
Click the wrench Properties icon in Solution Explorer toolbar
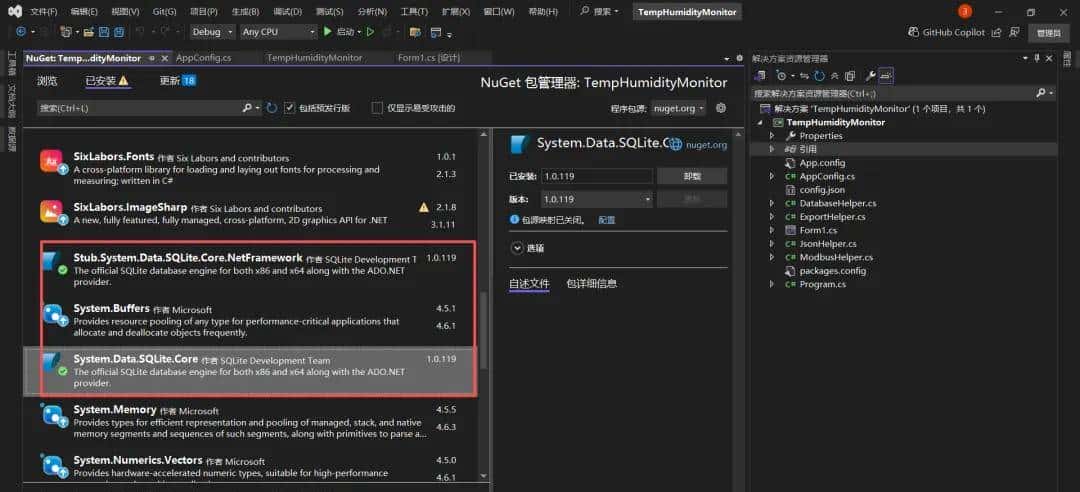click(870, 76)
